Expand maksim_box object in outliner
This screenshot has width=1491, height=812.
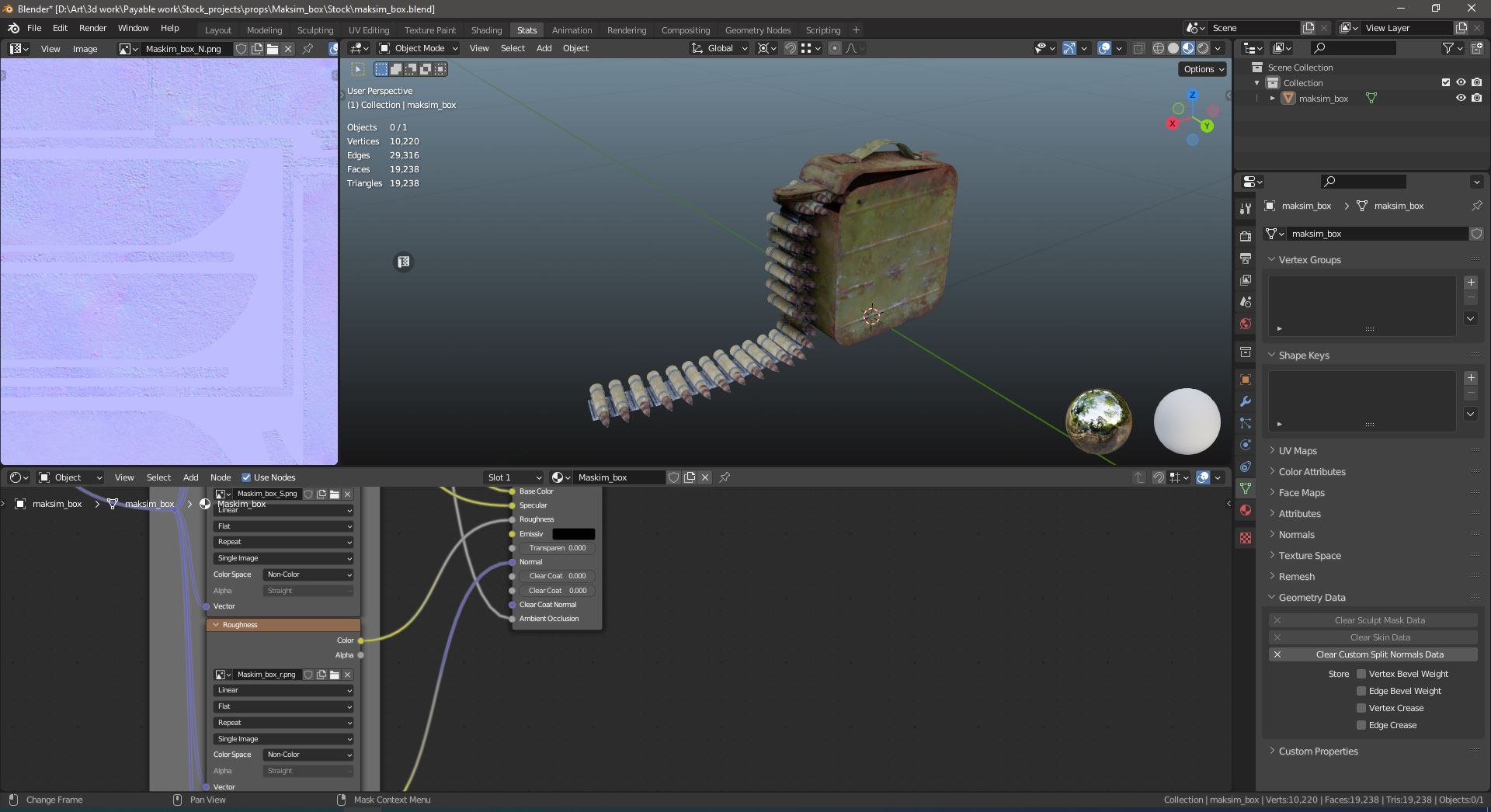1272,99
